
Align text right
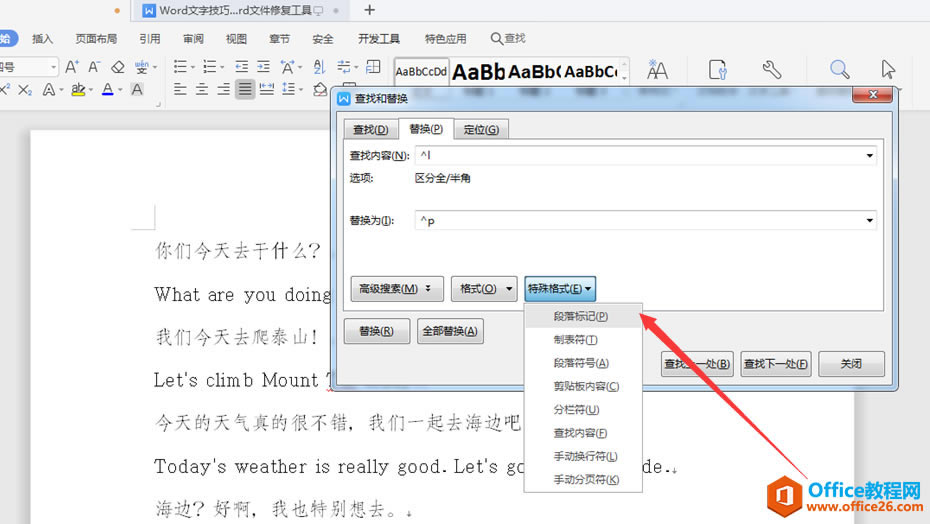tap(223, 90)
